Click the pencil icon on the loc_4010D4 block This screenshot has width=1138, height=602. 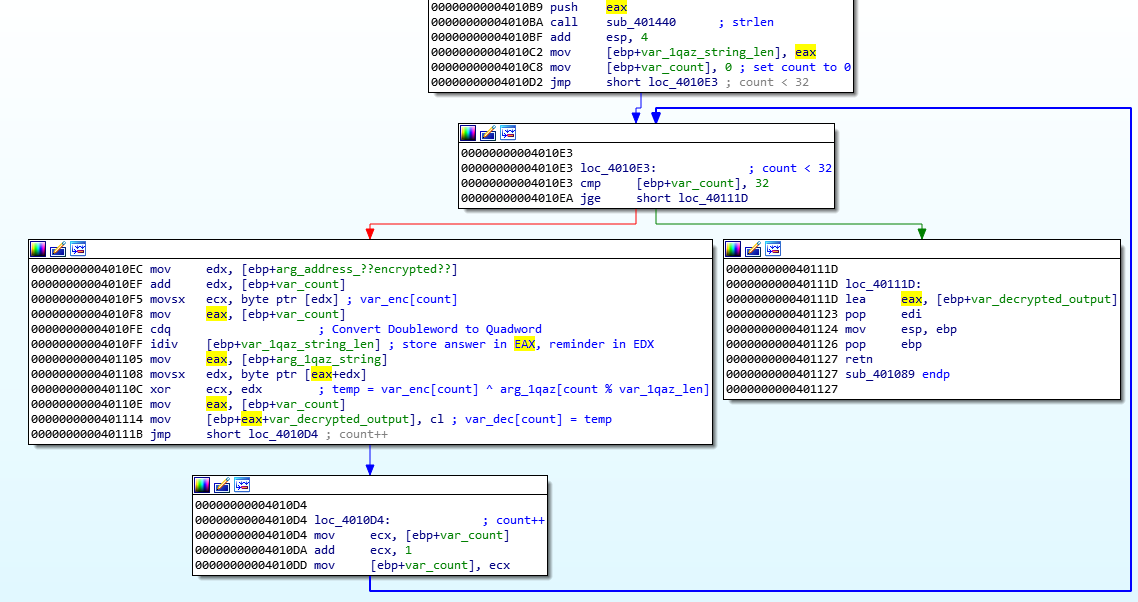pos(222,485)
